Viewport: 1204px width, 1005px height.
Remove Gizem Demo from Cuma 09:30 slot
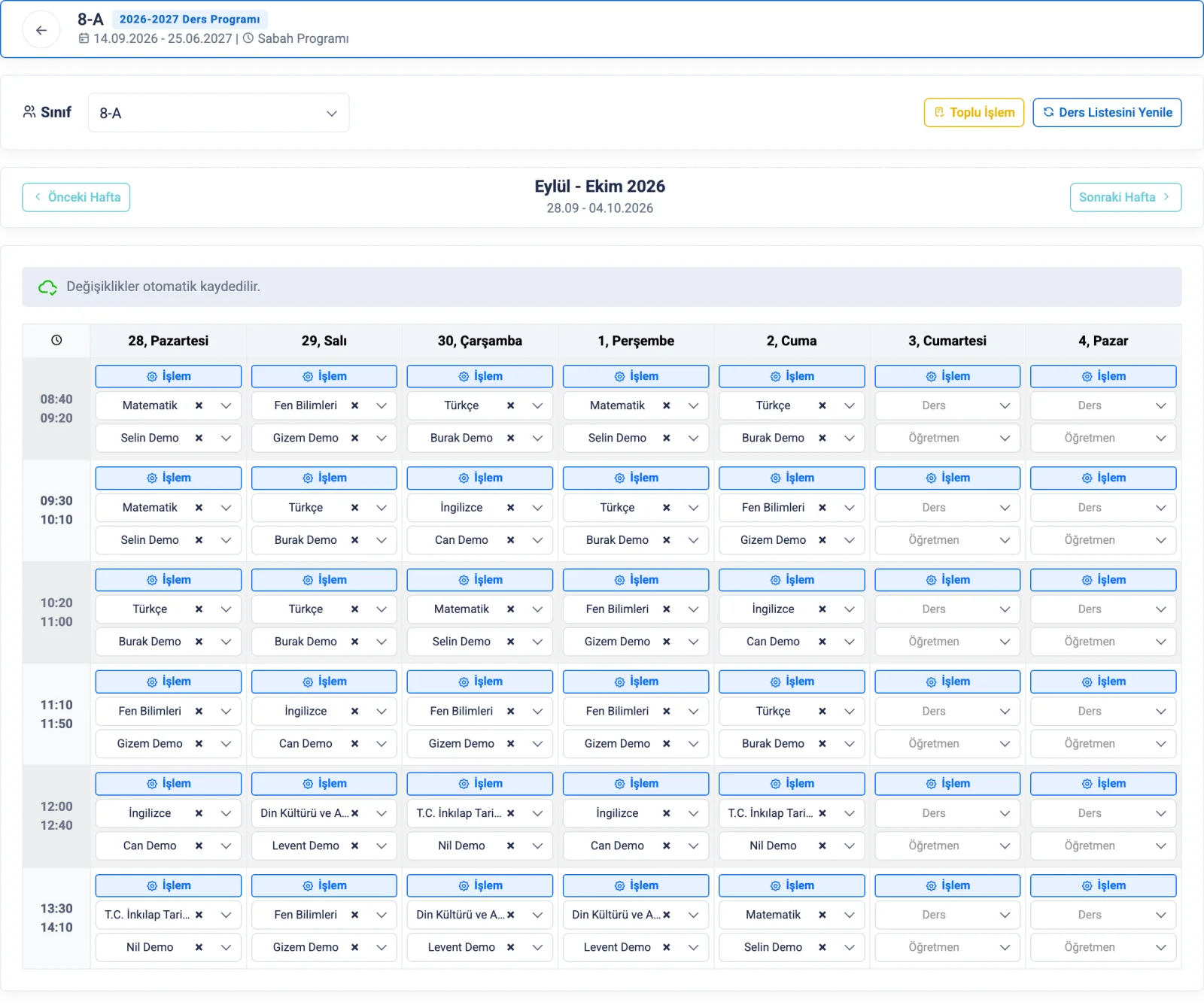coord(822,540)
